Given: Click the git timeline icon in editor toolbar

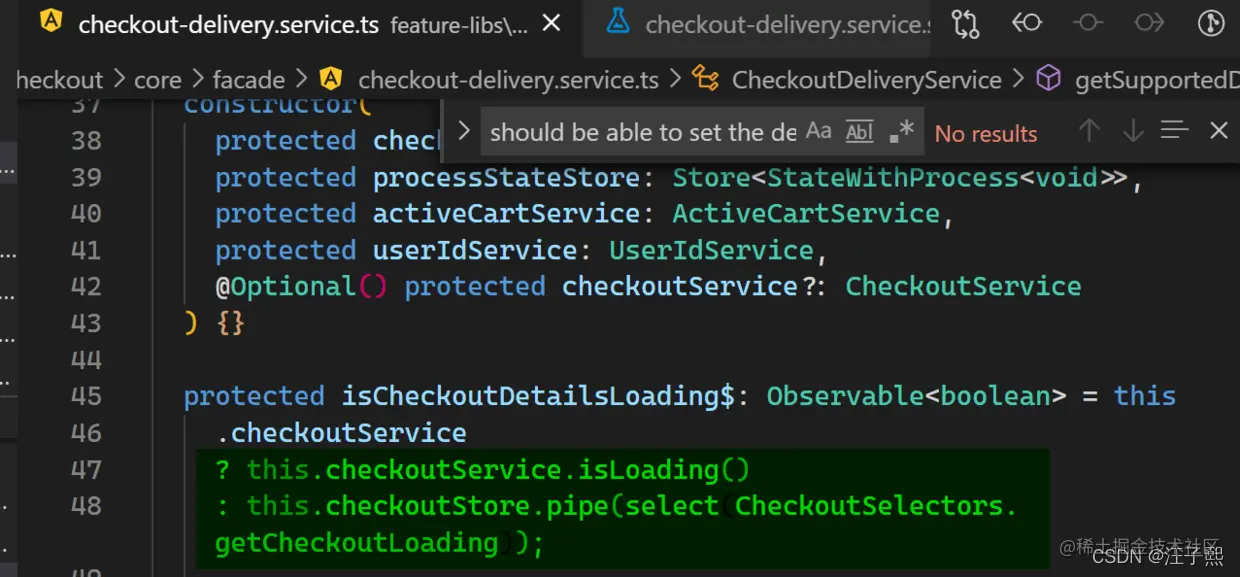Looking at the screenshot, I should click(x=1210, y=24).
